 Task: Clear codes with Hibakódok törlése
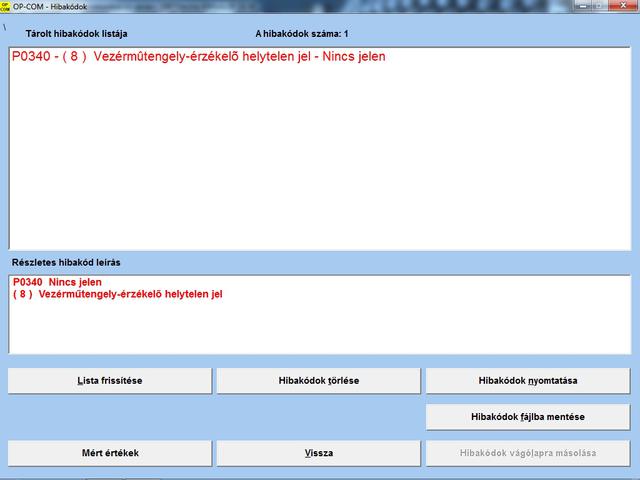pos(318,381)
